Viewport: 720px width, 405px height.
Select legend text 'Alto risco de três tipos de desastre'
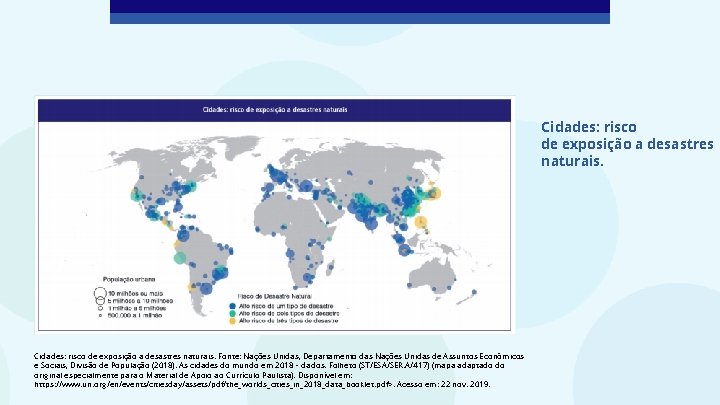tap(288, 321)
